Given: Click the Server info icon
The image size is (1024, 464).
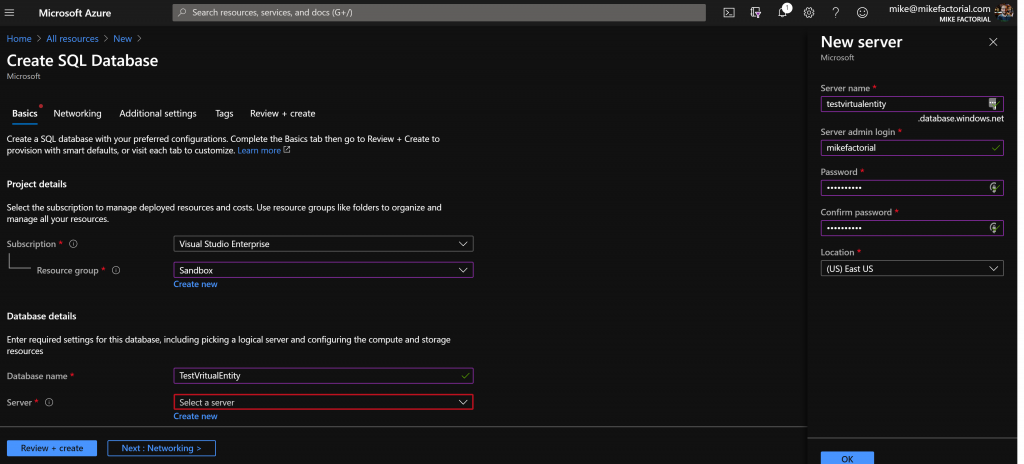Looking at the screenshot, I should (49, 402).
